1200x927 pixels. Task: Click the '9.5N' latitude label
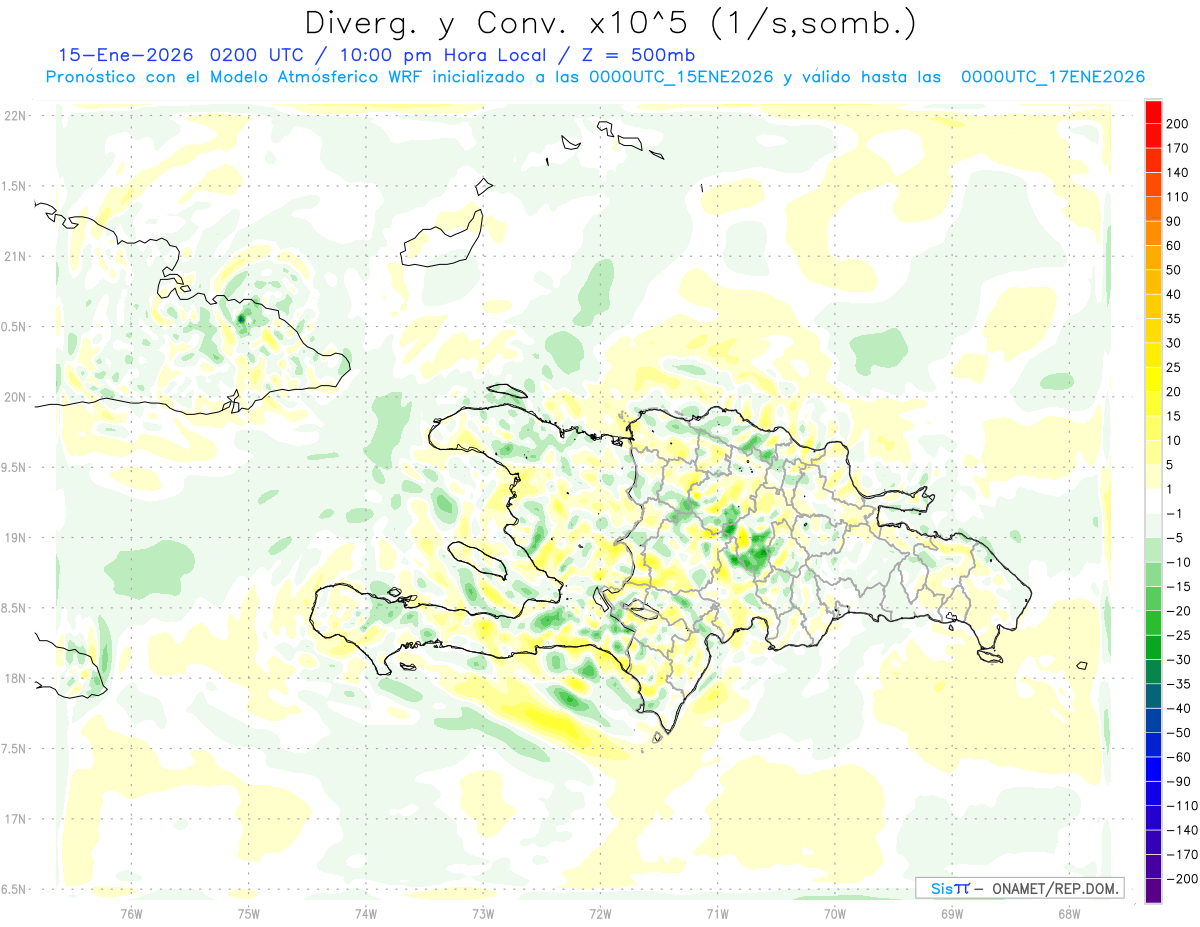click(14, 468)
